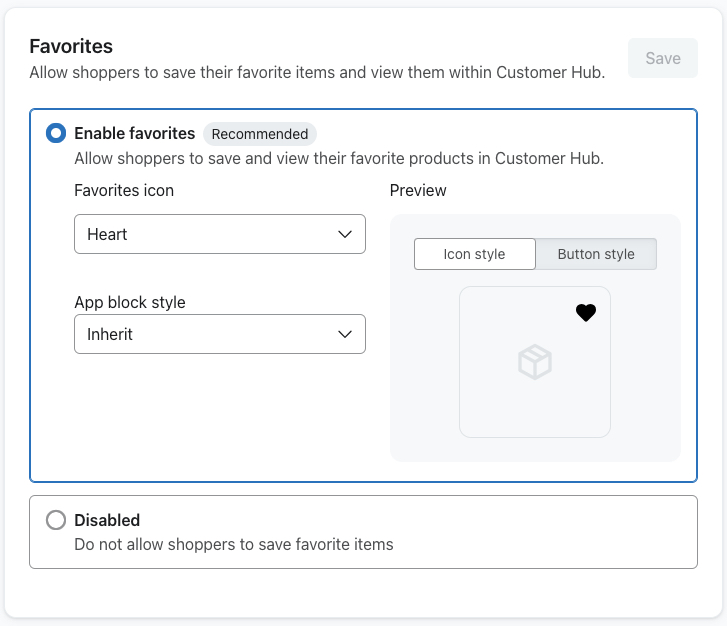Click the product box placeholder icon

(x=535, y=362)
